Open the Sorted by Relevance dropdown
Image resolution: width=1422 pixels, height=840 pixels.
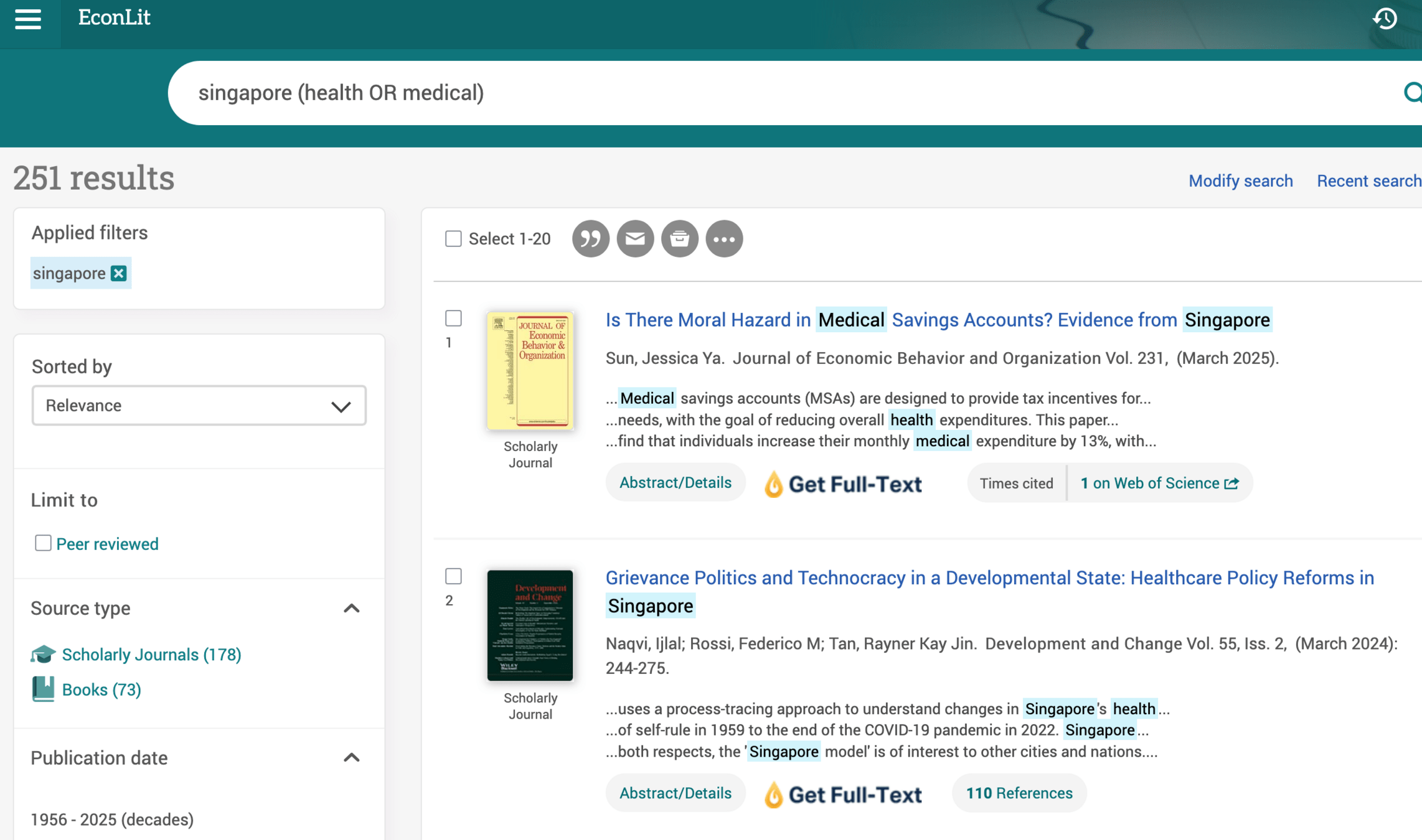coord(199,406)
